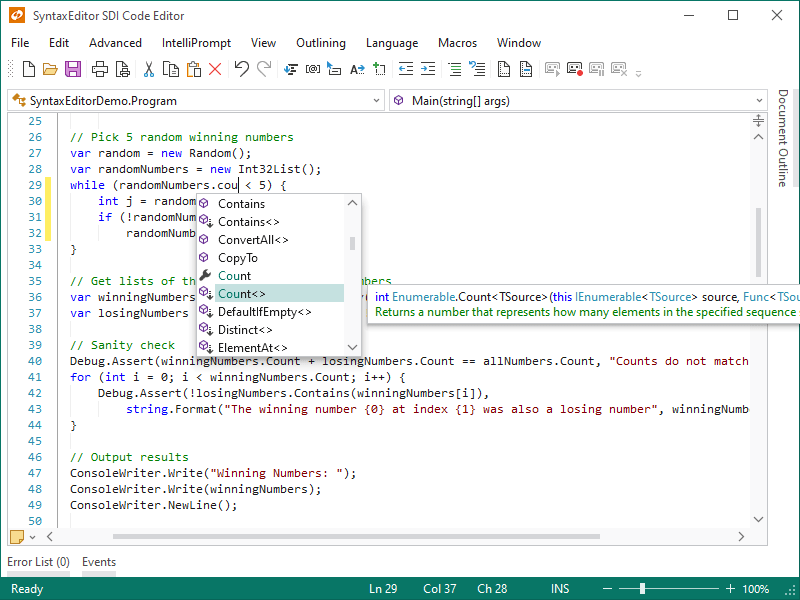Image resolution: width=800 pixels, height=600 pixels.
Task: Click the zoom in plus button
Action: click(731, 589)
